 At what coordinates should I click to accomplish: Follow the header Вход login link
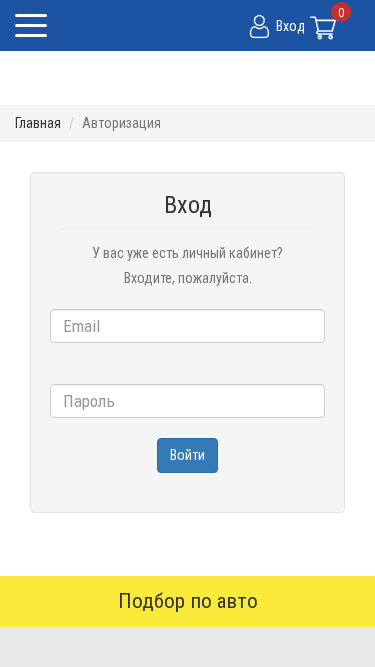[290, 26]
